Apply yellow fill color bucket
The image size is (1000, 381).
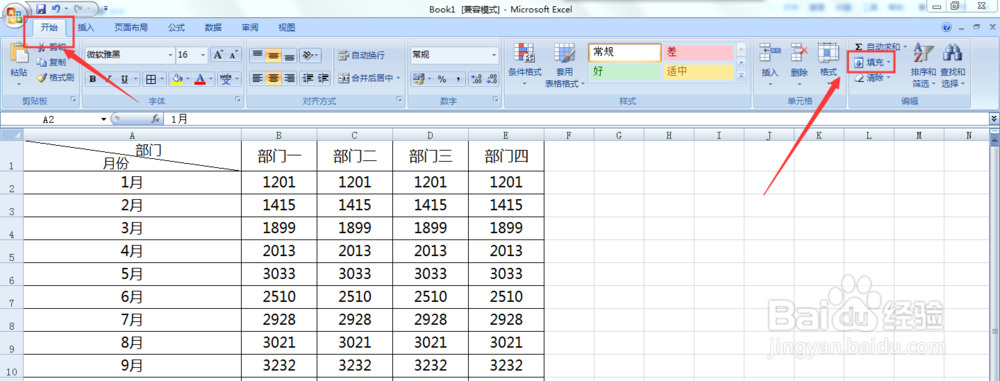coord(178,79)
